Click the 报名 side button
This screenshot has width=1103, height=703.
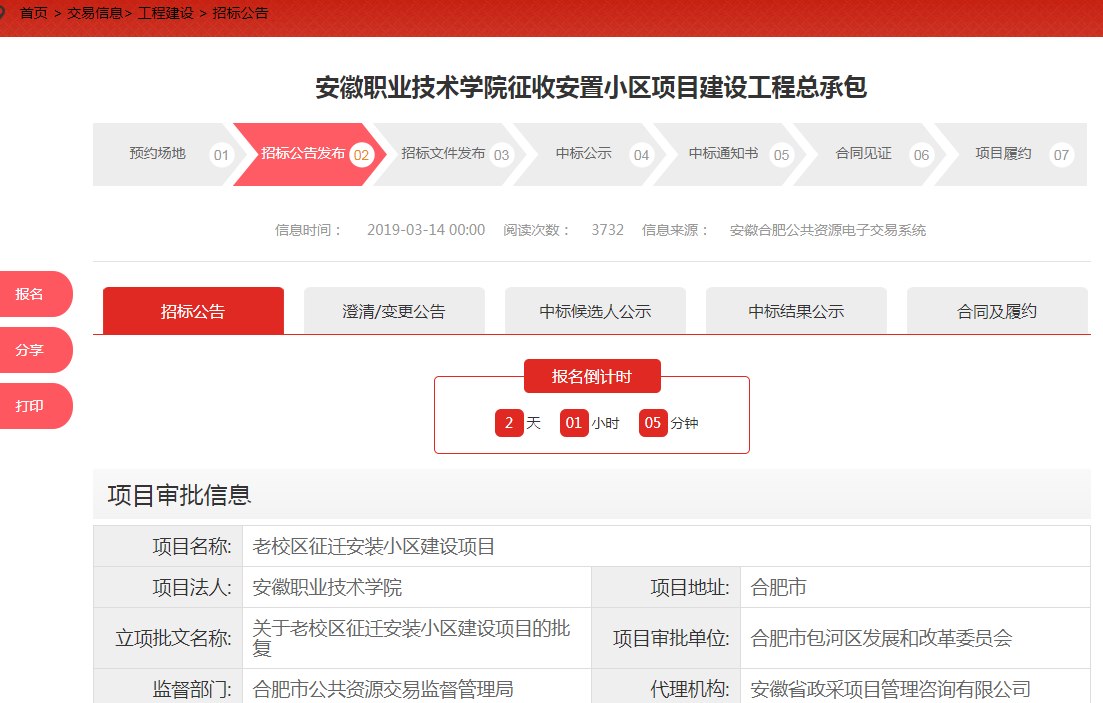pyautogui.click(x=31, y=294)
